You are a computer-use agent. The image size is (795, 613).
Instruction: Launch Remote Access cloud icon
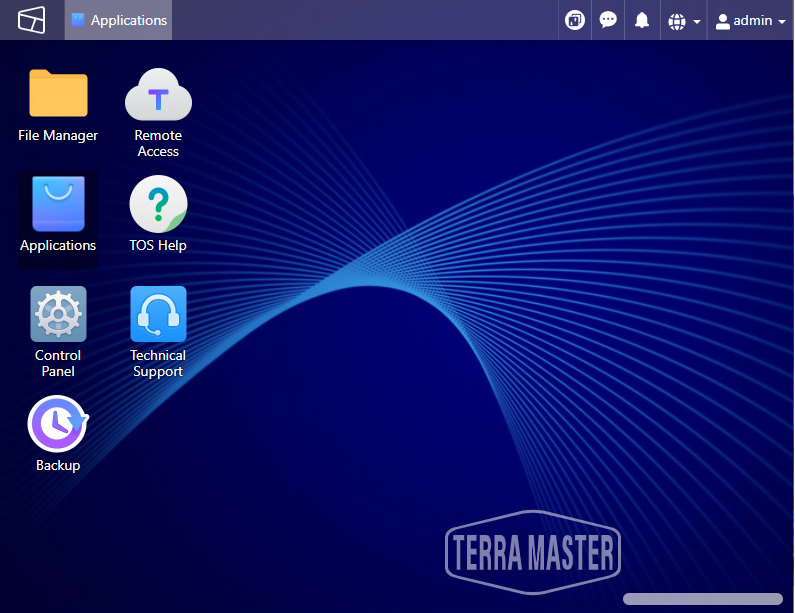(158, 95)
